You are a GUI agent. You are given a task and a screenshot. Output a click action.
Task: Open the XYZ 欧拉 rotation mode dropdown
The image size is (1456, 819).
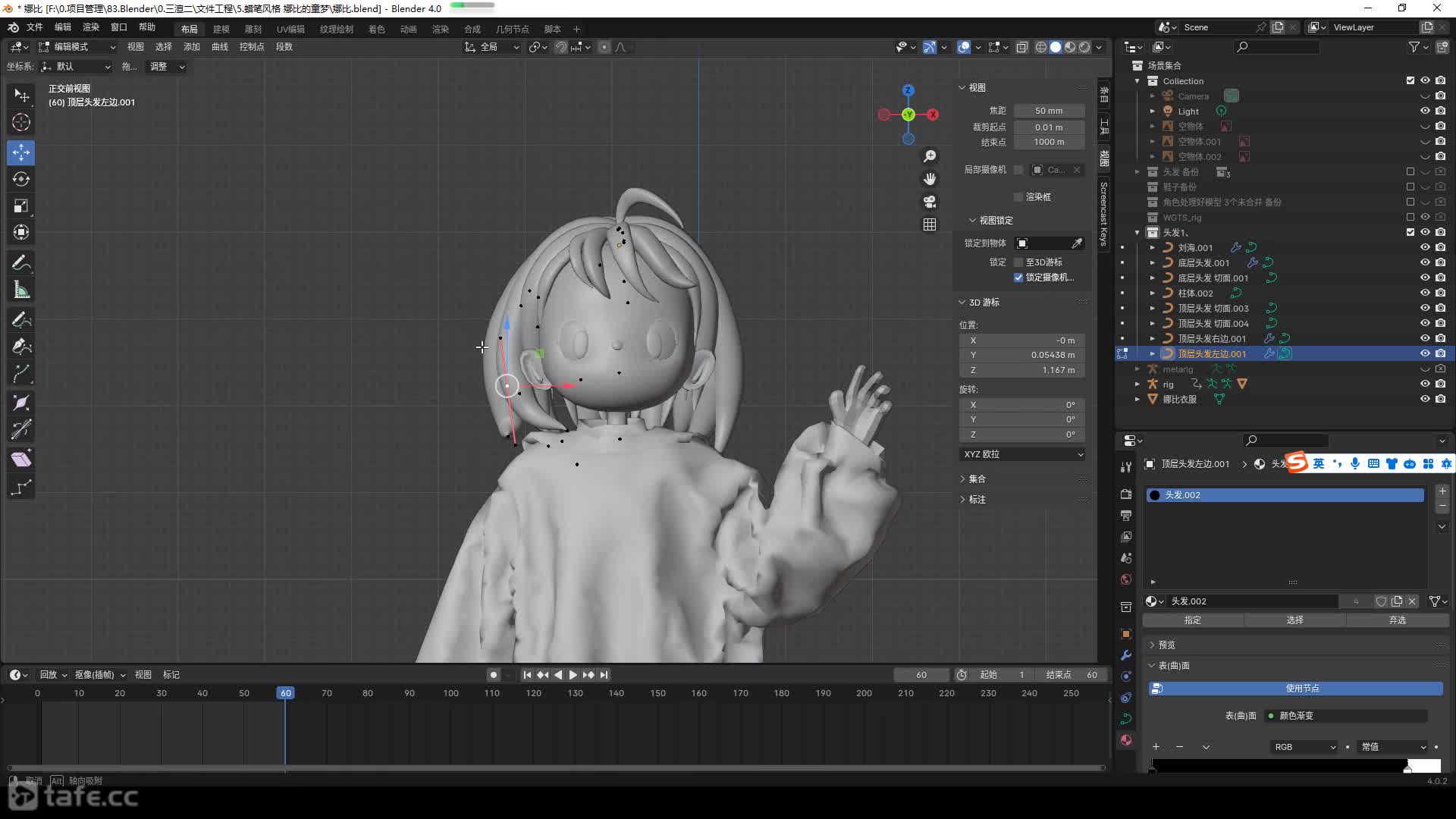coord(1022,454)
